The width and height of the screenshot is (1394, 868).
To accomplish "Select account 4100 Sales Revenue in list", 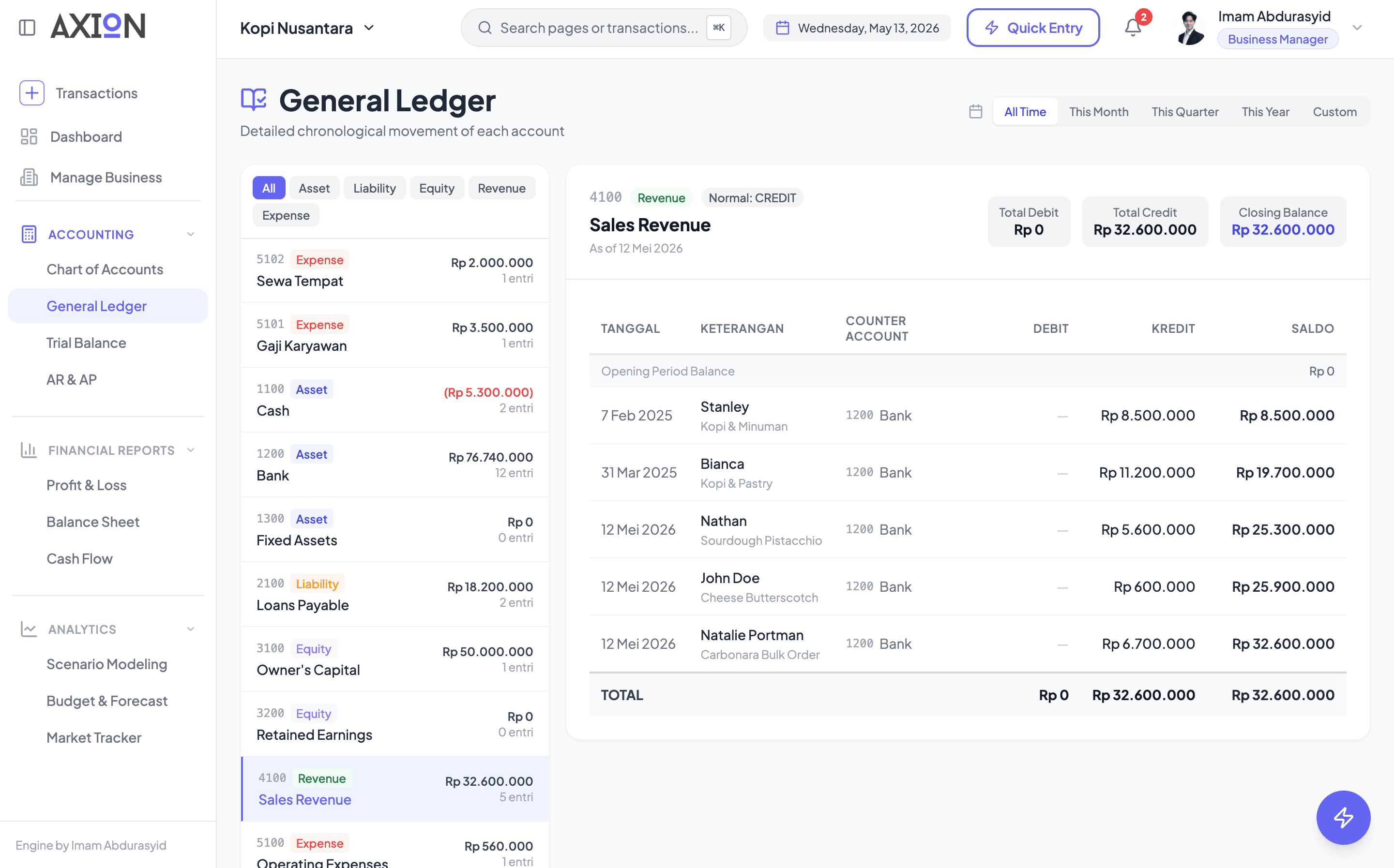I will tap(395, 789).
